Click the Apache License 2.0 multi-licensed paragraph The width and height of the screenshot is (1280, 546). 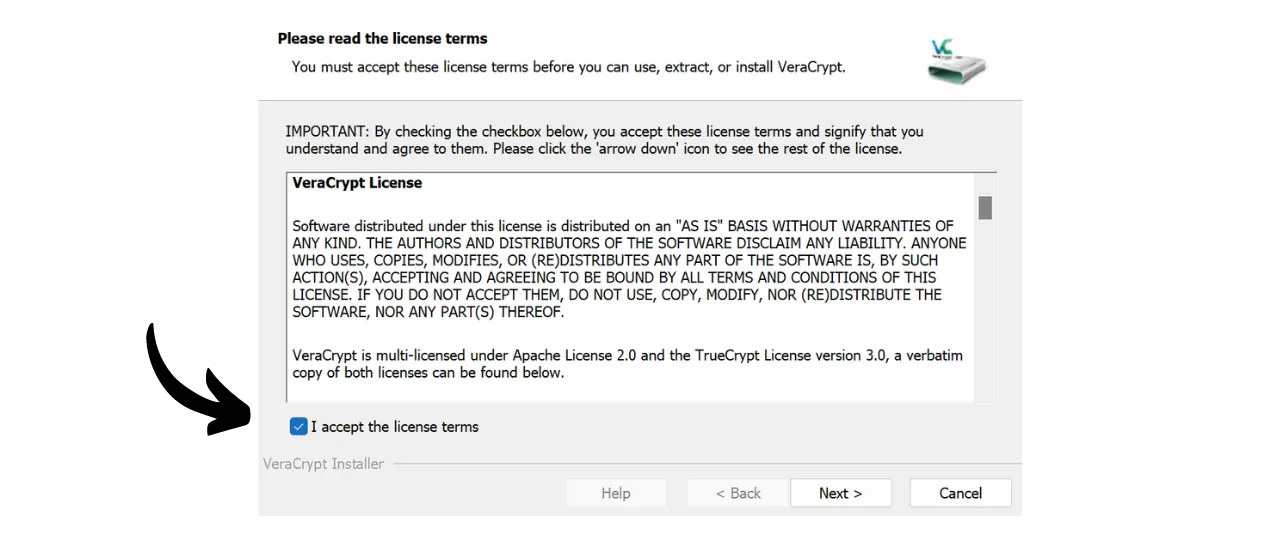click(628, 364)
